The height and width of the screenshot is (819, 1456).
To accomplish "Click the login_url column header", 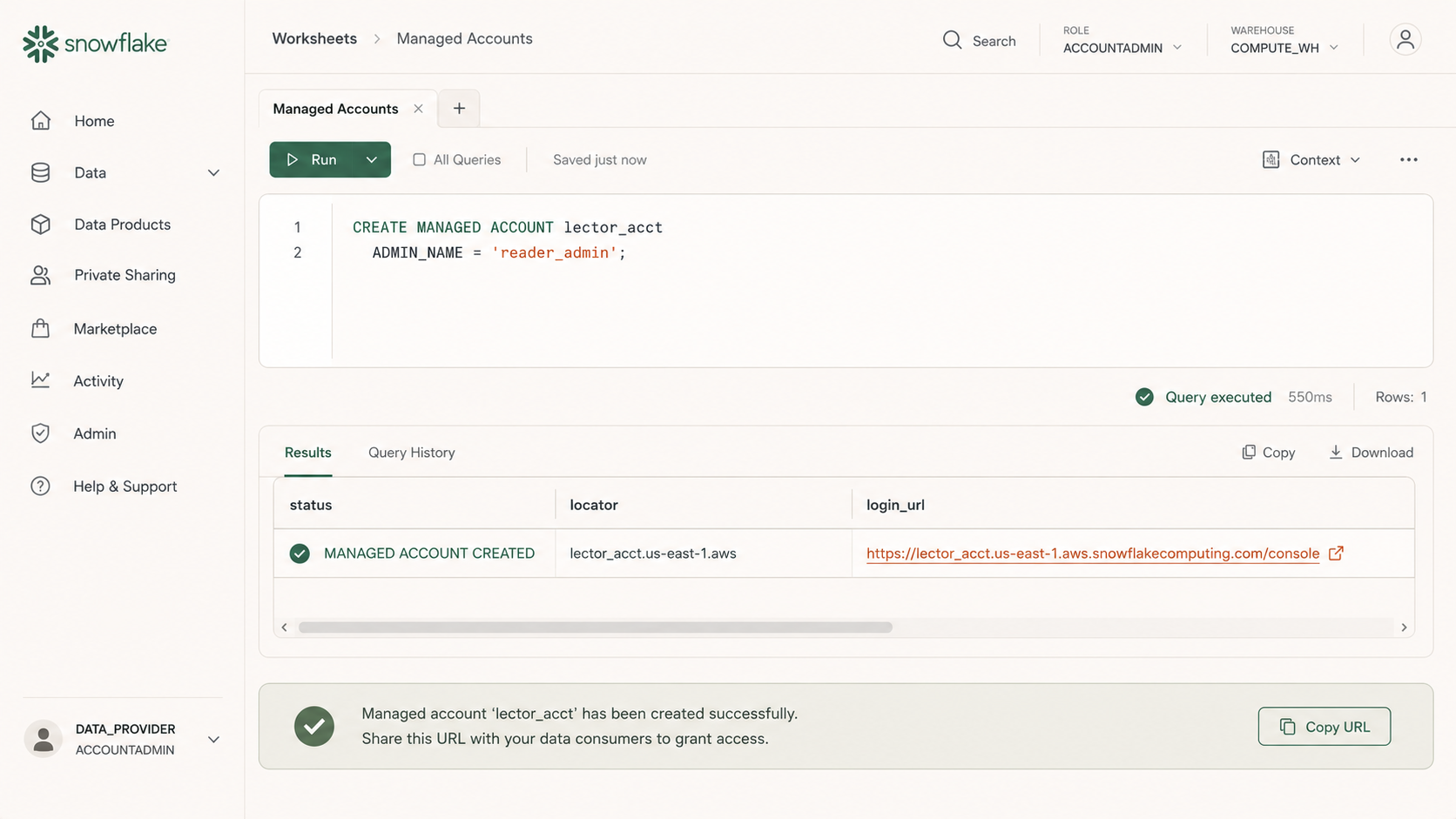I will [895, 505].
